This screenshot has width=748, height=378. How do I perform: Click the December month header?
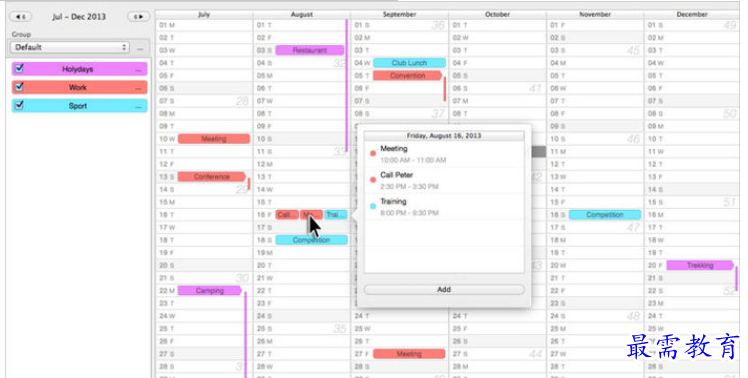click(692, 14)
